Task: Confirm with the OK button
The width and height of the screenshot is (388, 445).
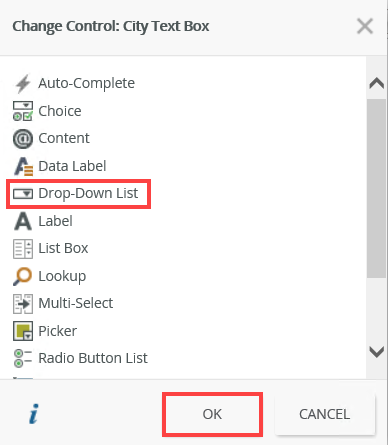Action: pos(212,414)
